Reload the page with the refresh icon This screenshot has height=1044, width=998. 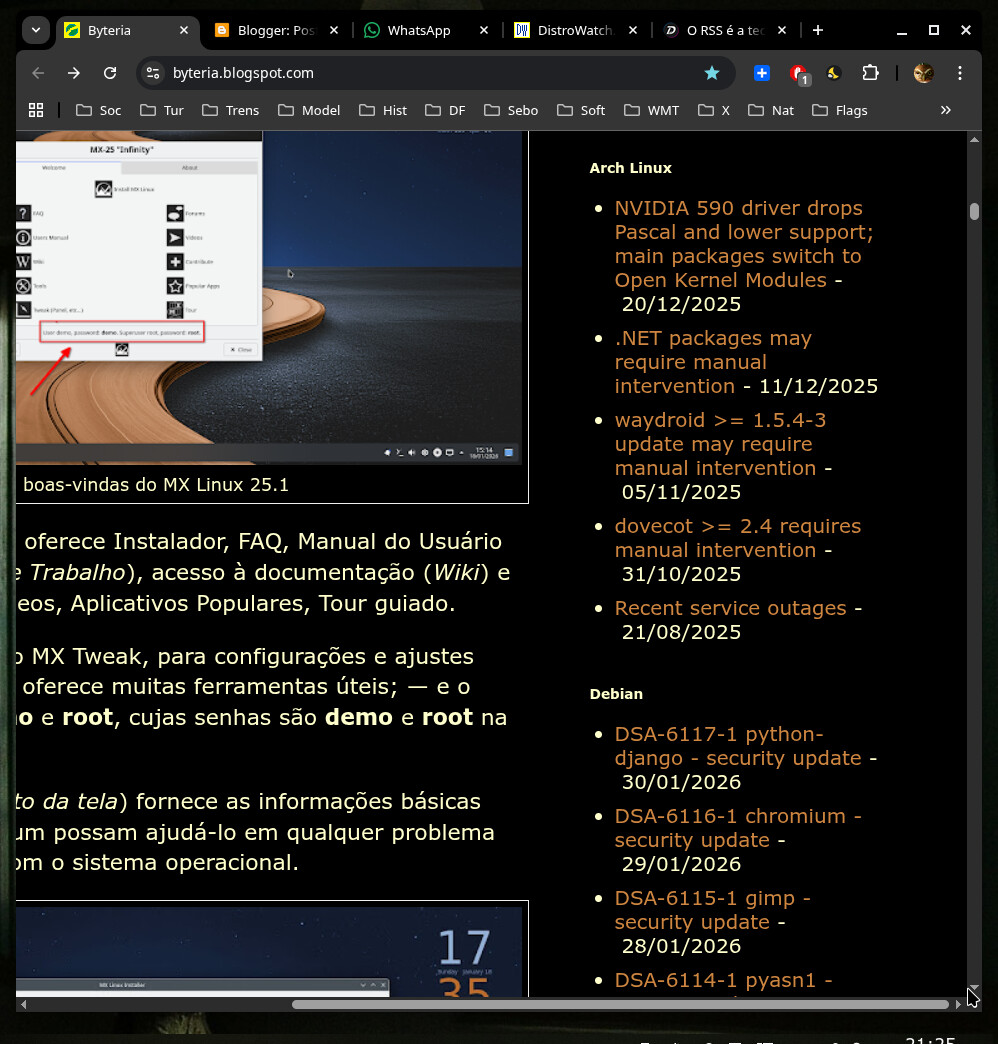coord(110,73)
